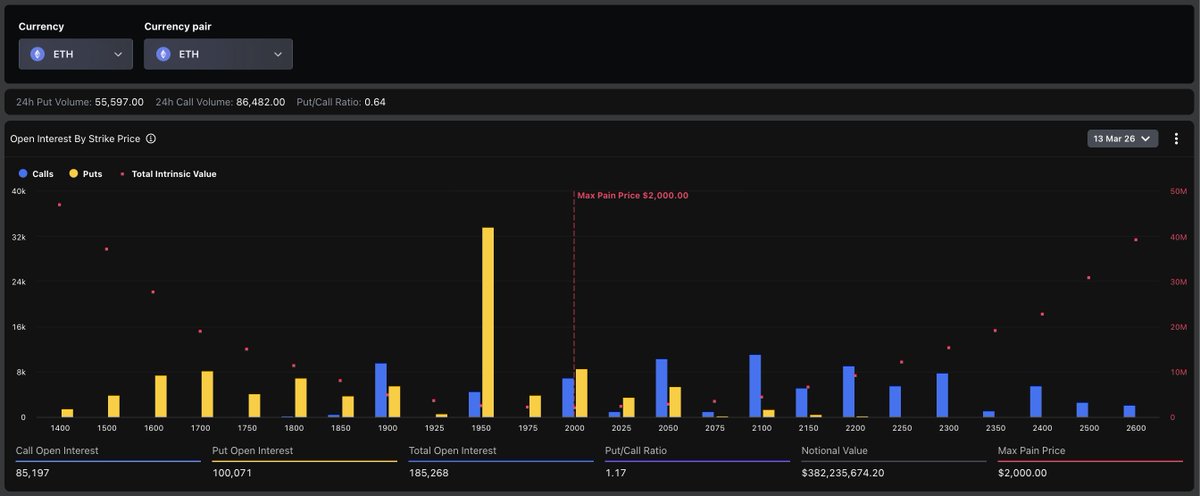Click the info icon beside Open Interest title

click(x=151, y=139)
